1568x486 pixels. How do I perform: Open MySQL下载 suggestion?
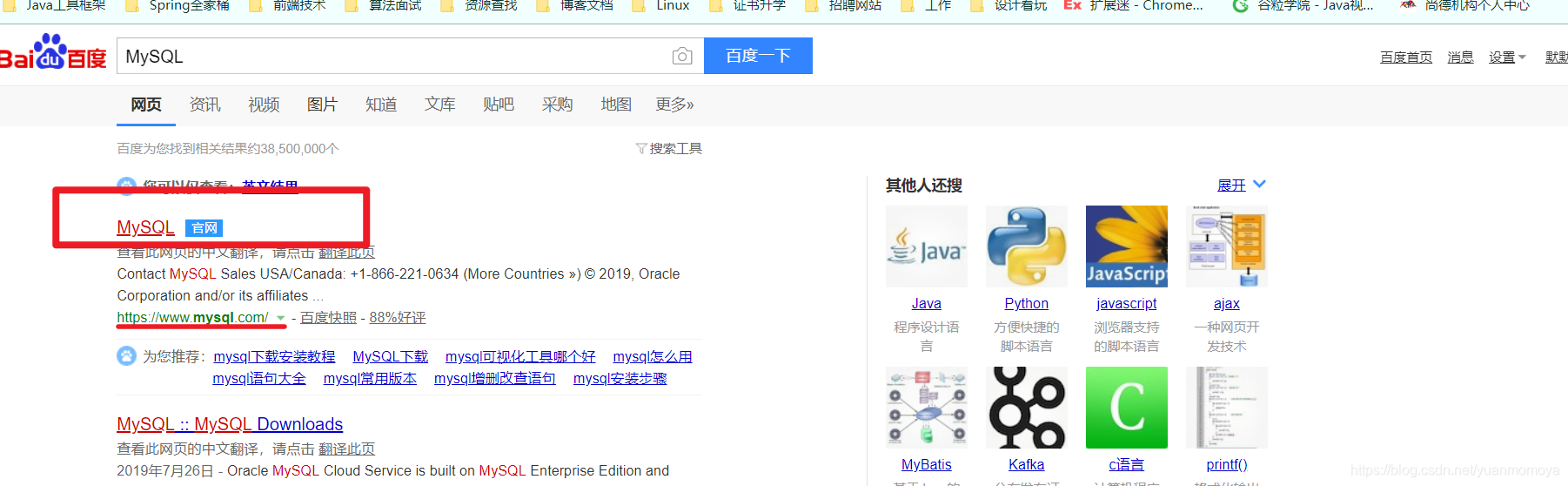click(391, 357)
